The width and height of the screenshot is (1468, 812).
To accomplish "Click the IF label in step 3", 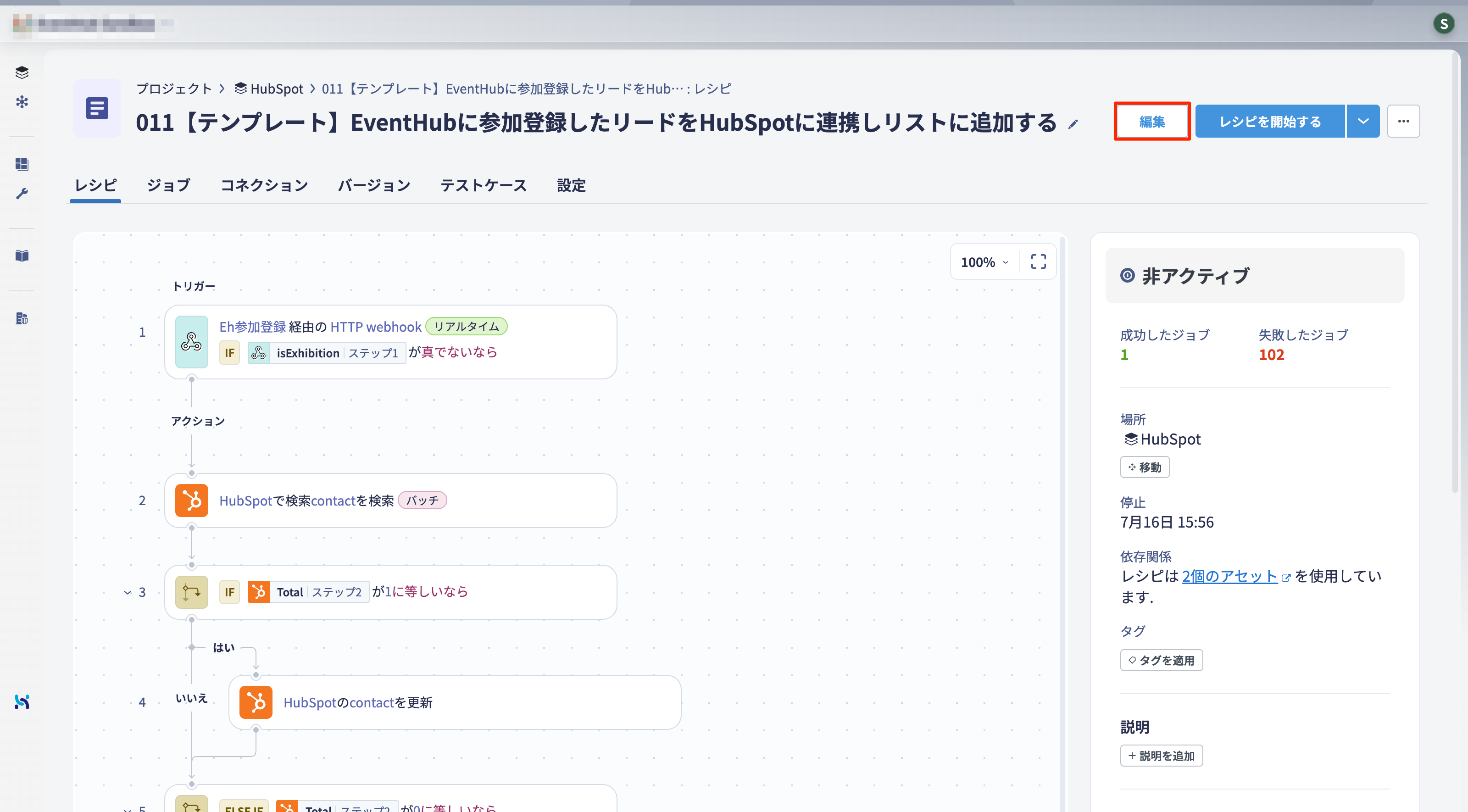I will pos(229,592).
